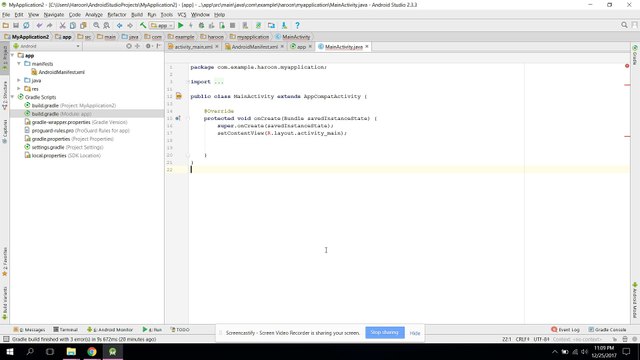Click the Replace icon in toolbar
This screenshot has width=640, height=360.
(107, 25)
